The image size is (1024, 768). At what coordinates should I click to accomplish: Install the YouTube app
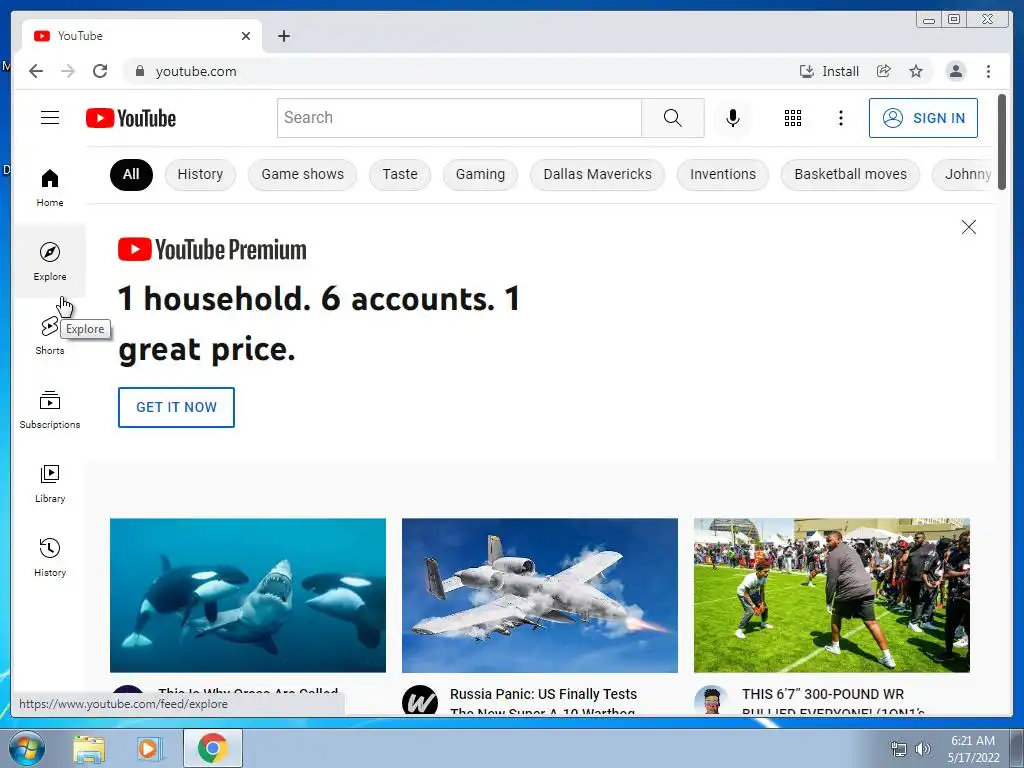click(x=829, y=71)
